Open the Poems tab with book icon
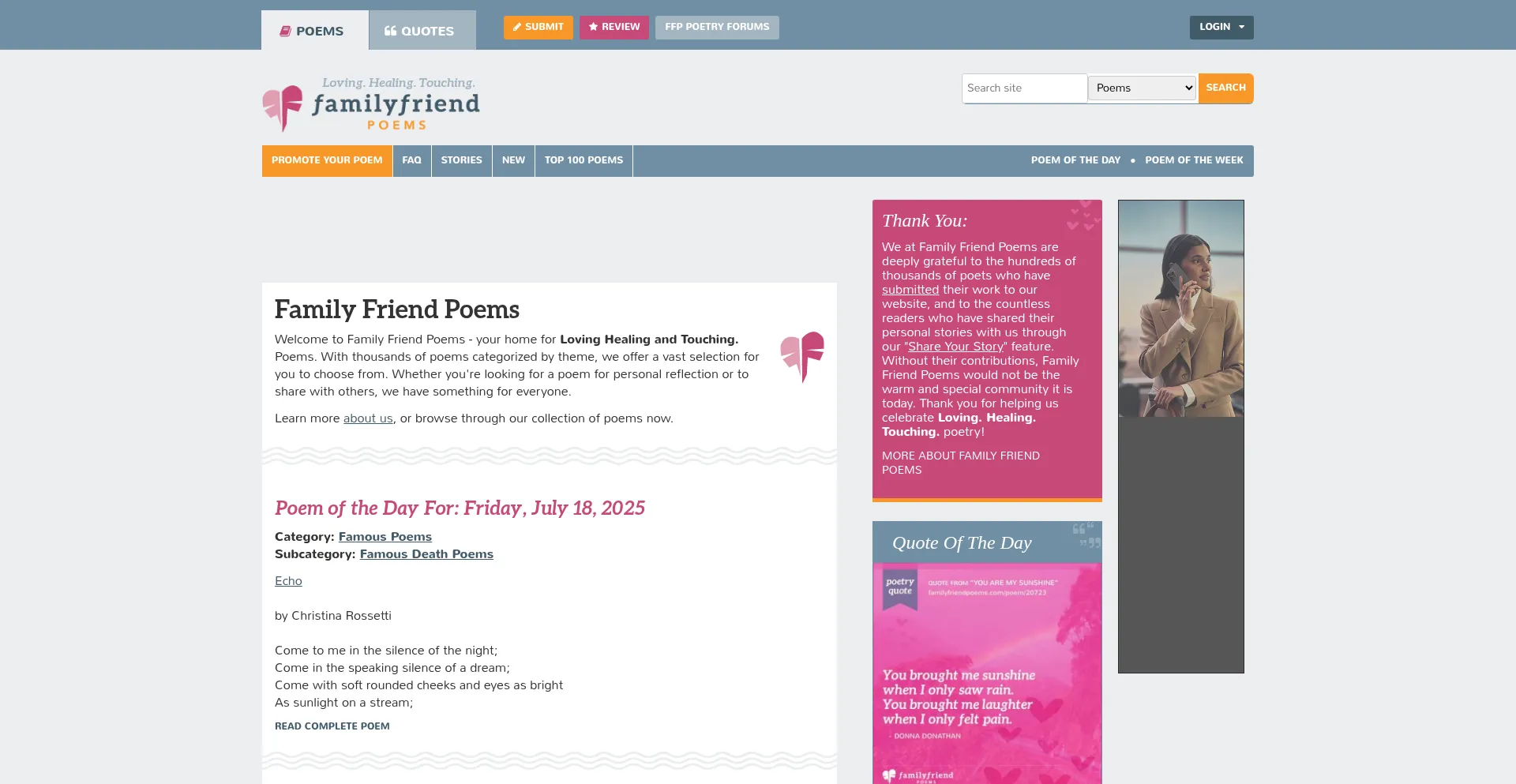This screenshot has width=1516, height=784. click(x=313, y=32)
